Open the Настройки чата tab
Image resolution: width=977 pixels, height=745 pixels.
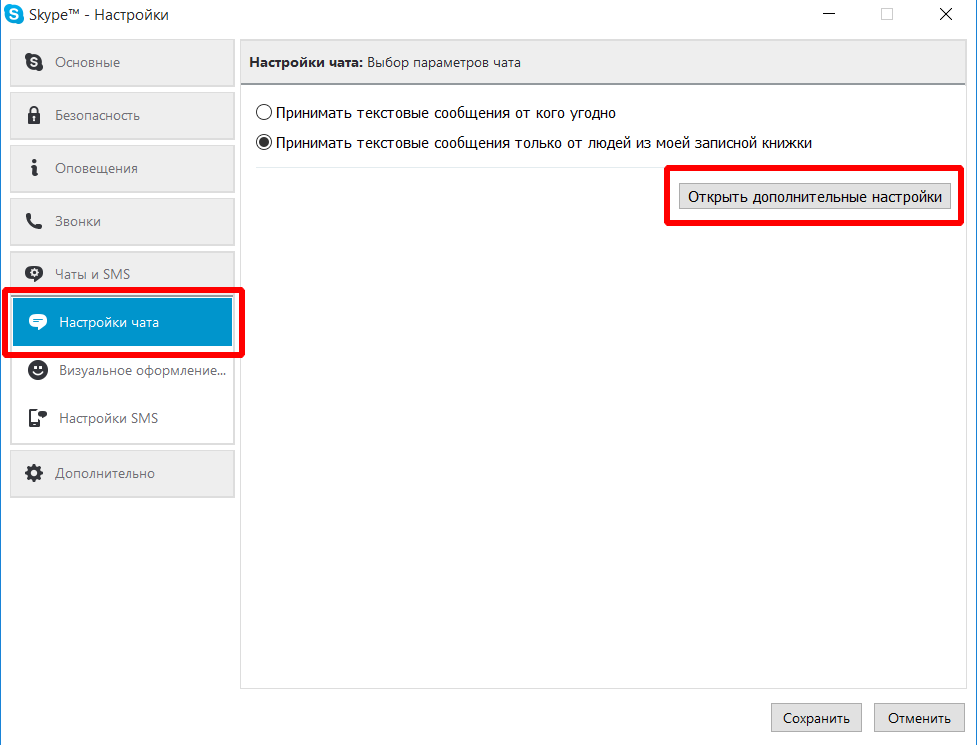click(122, 322)
